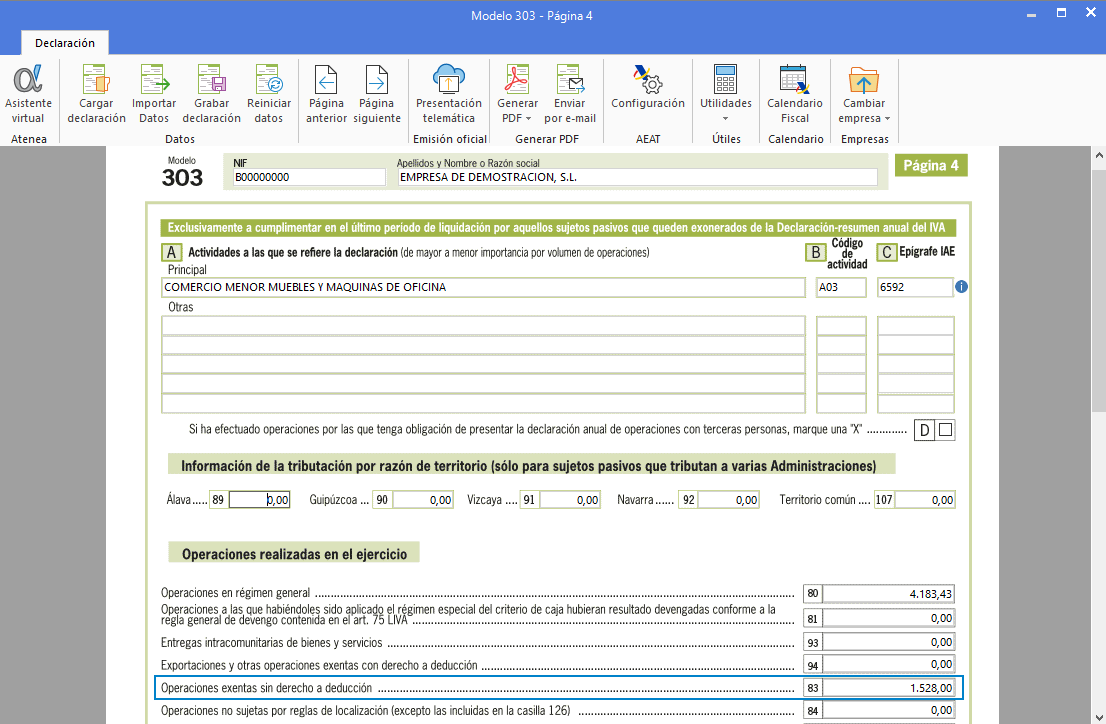Expand the Utilidades dropdown arrow
Viewport: 1106px width, 724px height.
click(x=725, y=119)
